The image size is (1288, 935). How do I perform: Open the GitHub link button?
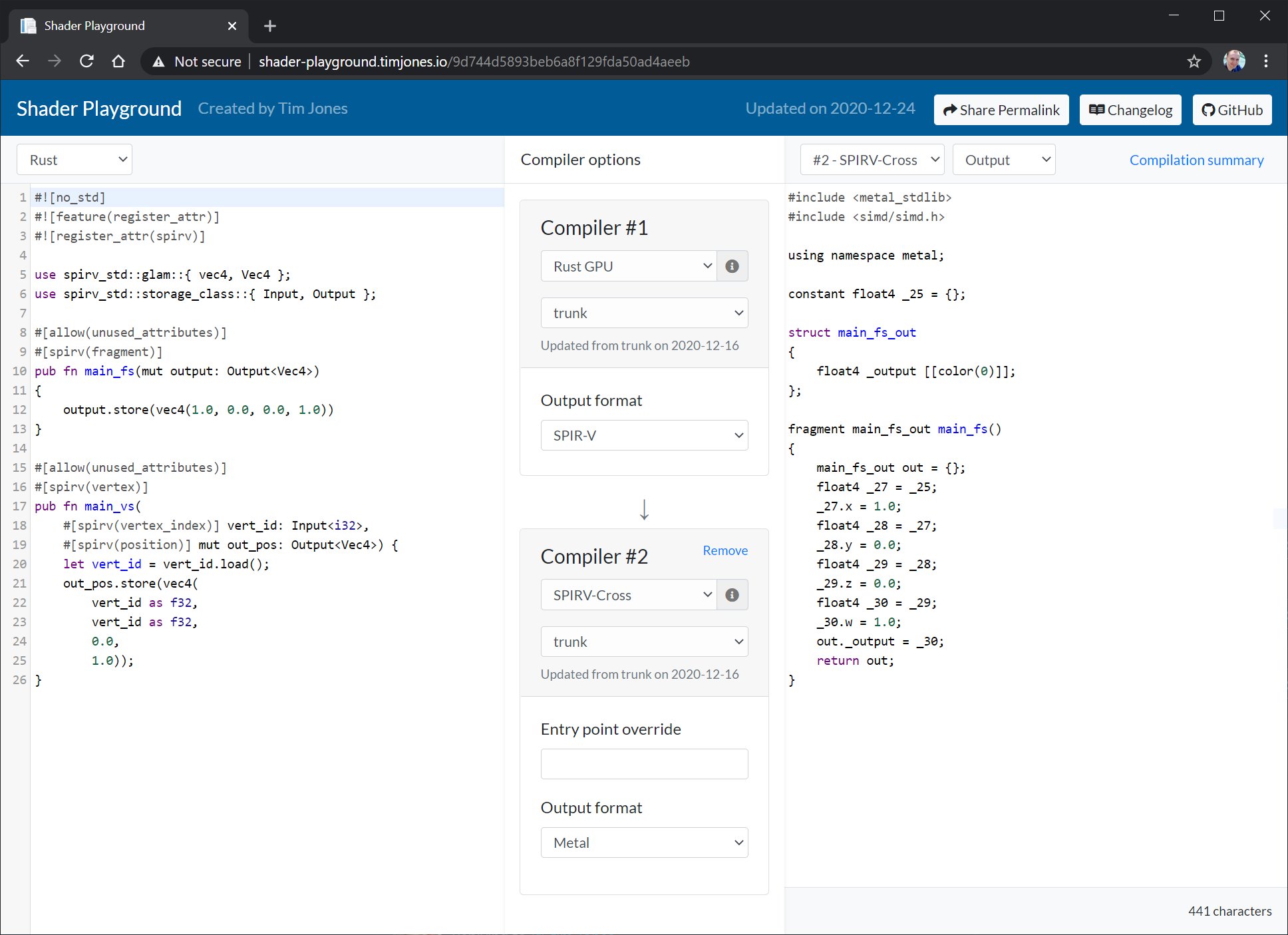pos(1232,110)
